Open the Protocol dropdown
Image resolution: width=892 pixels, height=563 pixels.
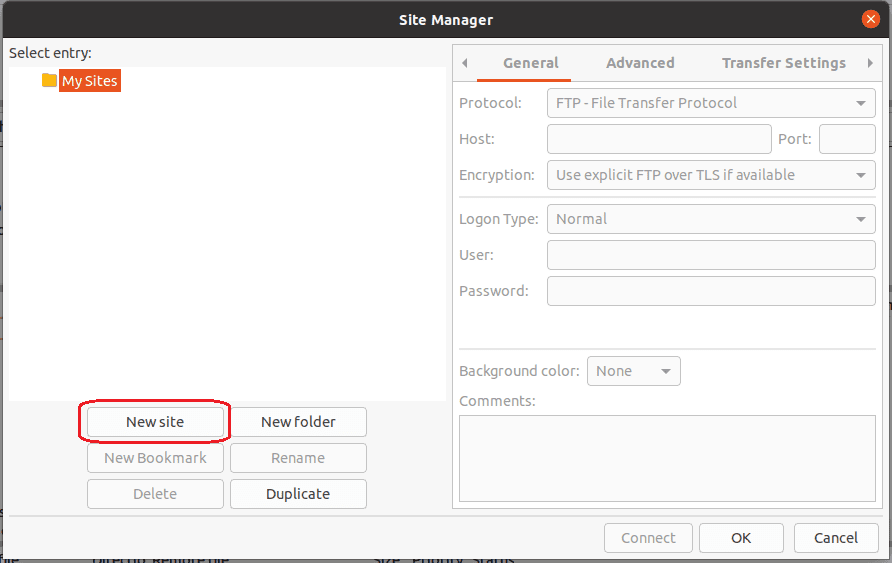click(x=711, y=103)
